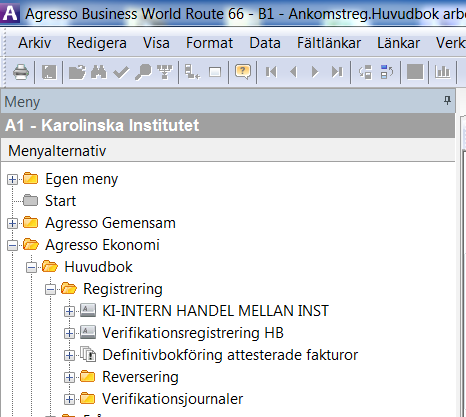Viewport: 466px width, 417px height.
Task: Open Verifikationsregistrering HB
Action: pos(193,333)
